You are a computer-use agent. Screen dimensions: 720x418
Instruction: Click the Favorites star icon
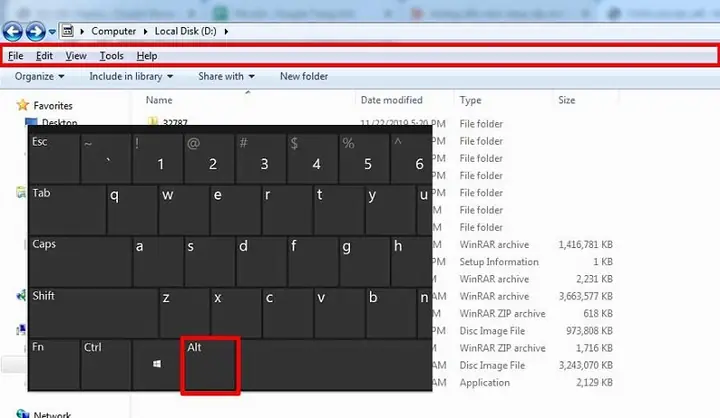click(22, 105)
